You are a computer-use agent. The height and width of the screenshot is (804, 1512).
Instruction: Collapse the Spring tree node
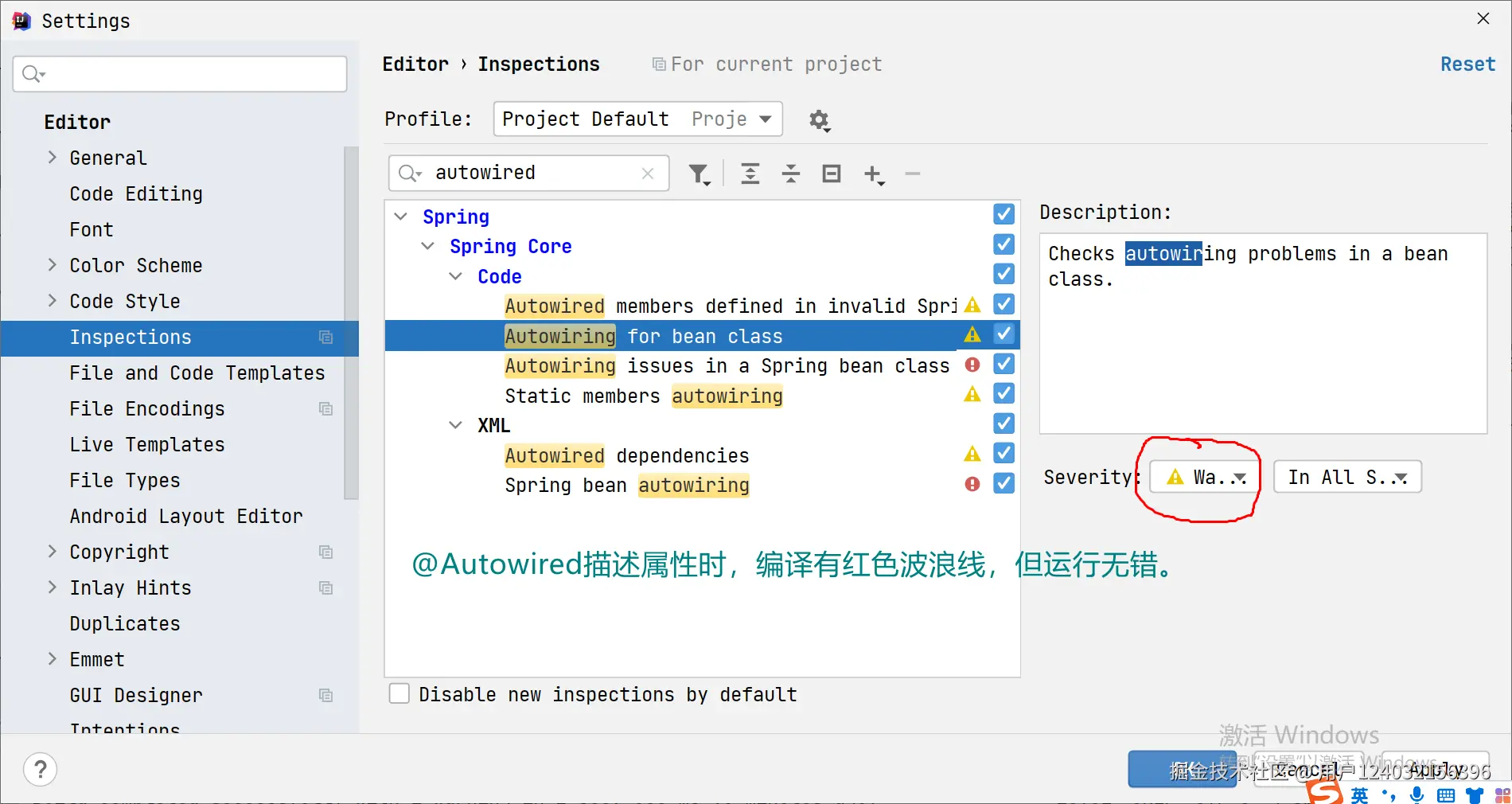401,217
